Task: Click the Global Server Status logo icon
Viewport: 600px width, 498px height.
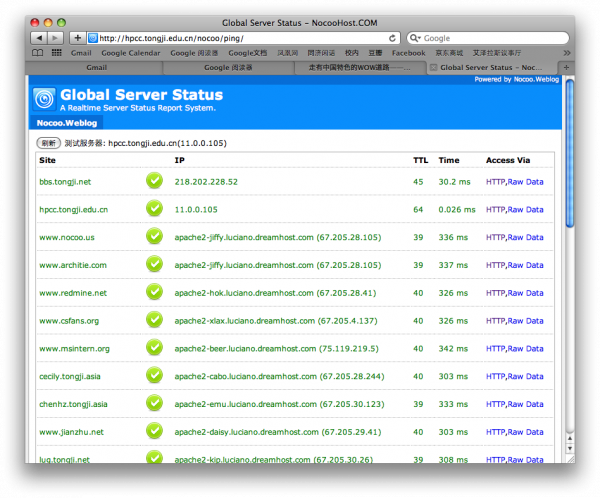Action: (x=44, y=97)
